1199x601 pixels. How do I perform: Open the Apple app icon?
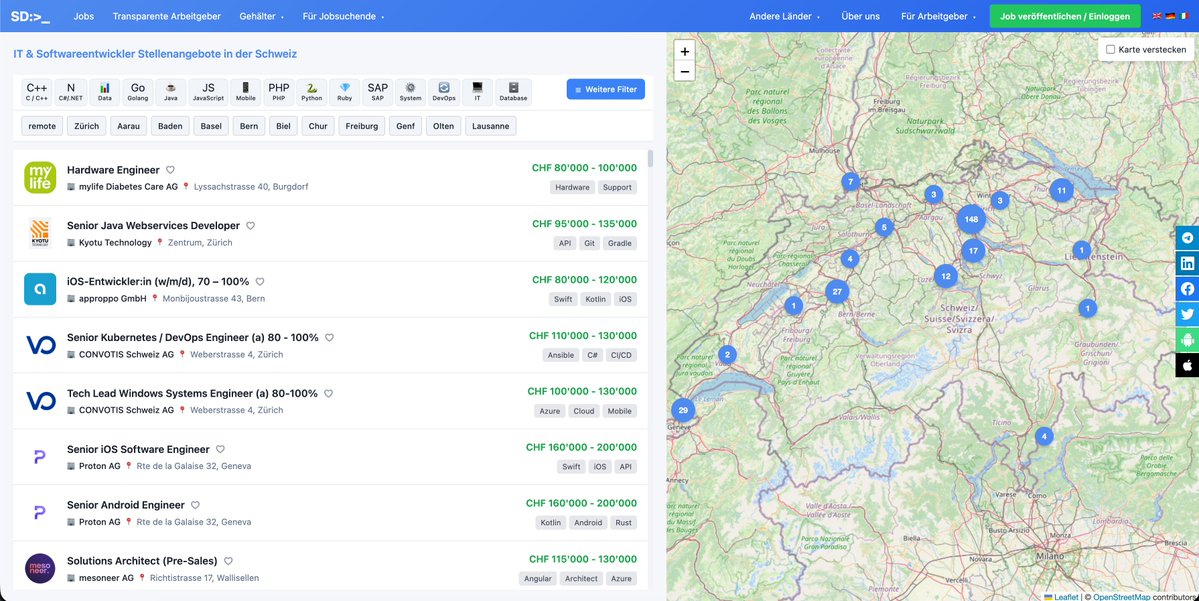[x=1188, y=365]
